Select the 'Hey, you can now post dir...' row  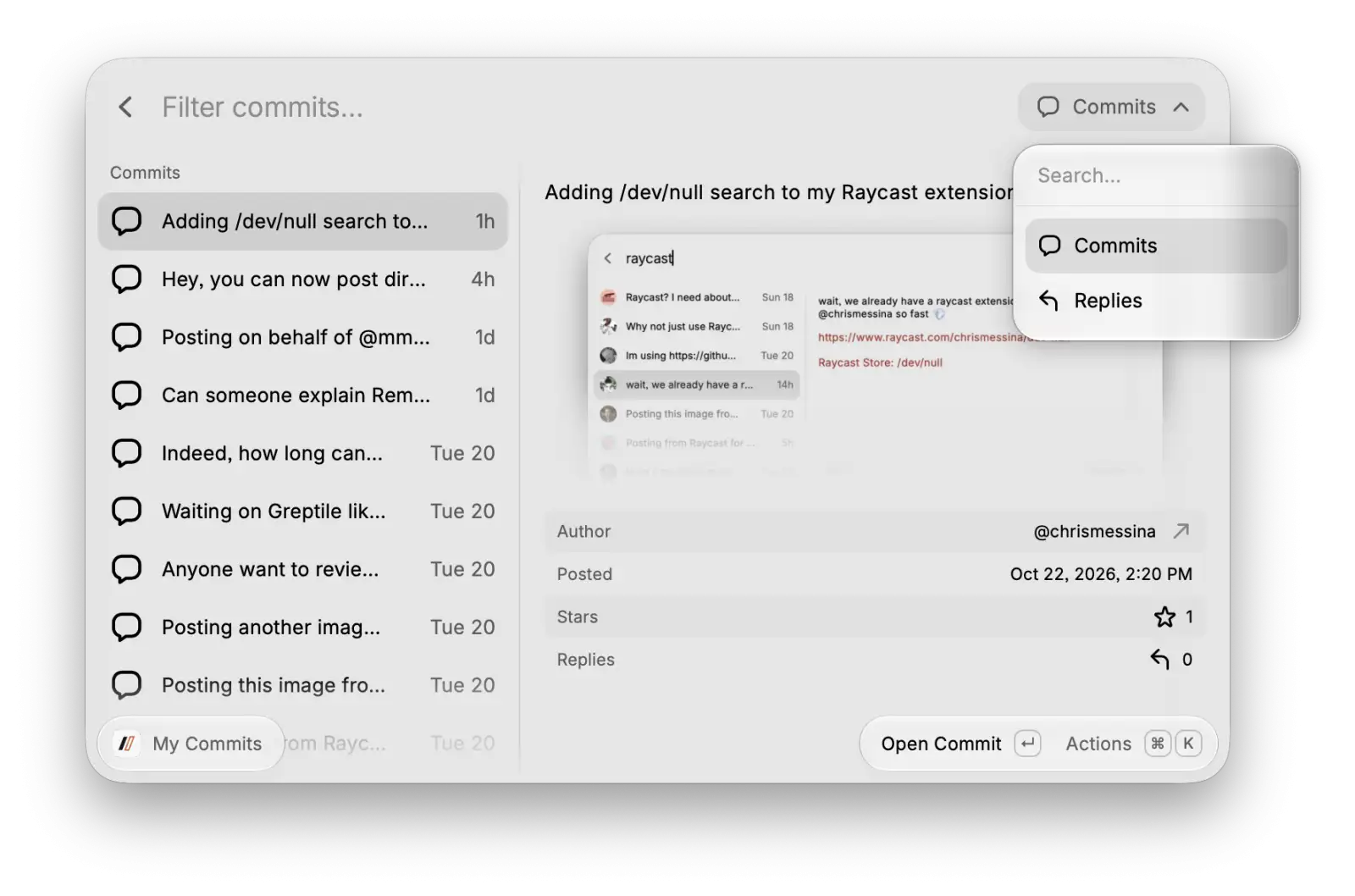pyautogui.click(x=302, y=279)
